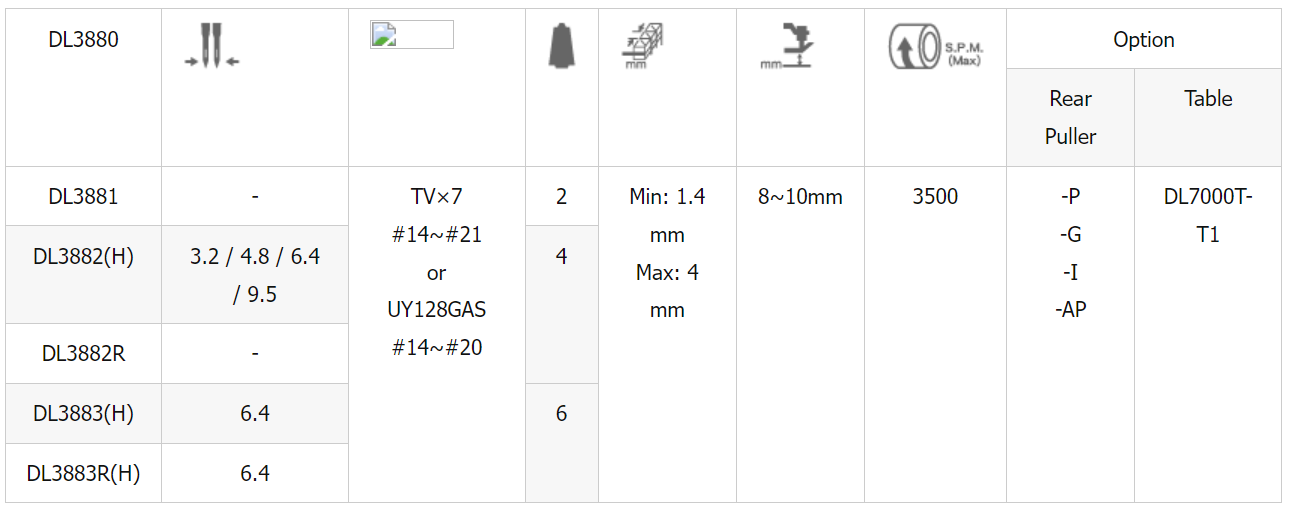The width and height of the screenshot is (1291, 512).
Task: Select the DL3883(H) model cell
Action: [x=84, y=414]
